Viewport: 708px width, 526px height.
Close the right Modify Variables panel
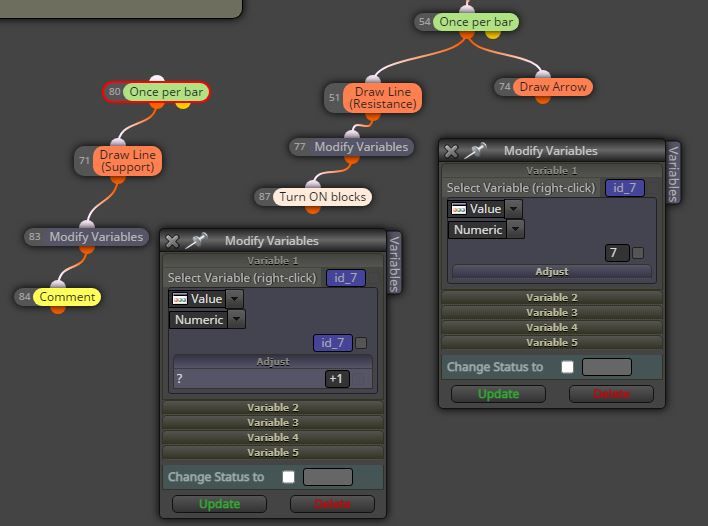point(451,151)
